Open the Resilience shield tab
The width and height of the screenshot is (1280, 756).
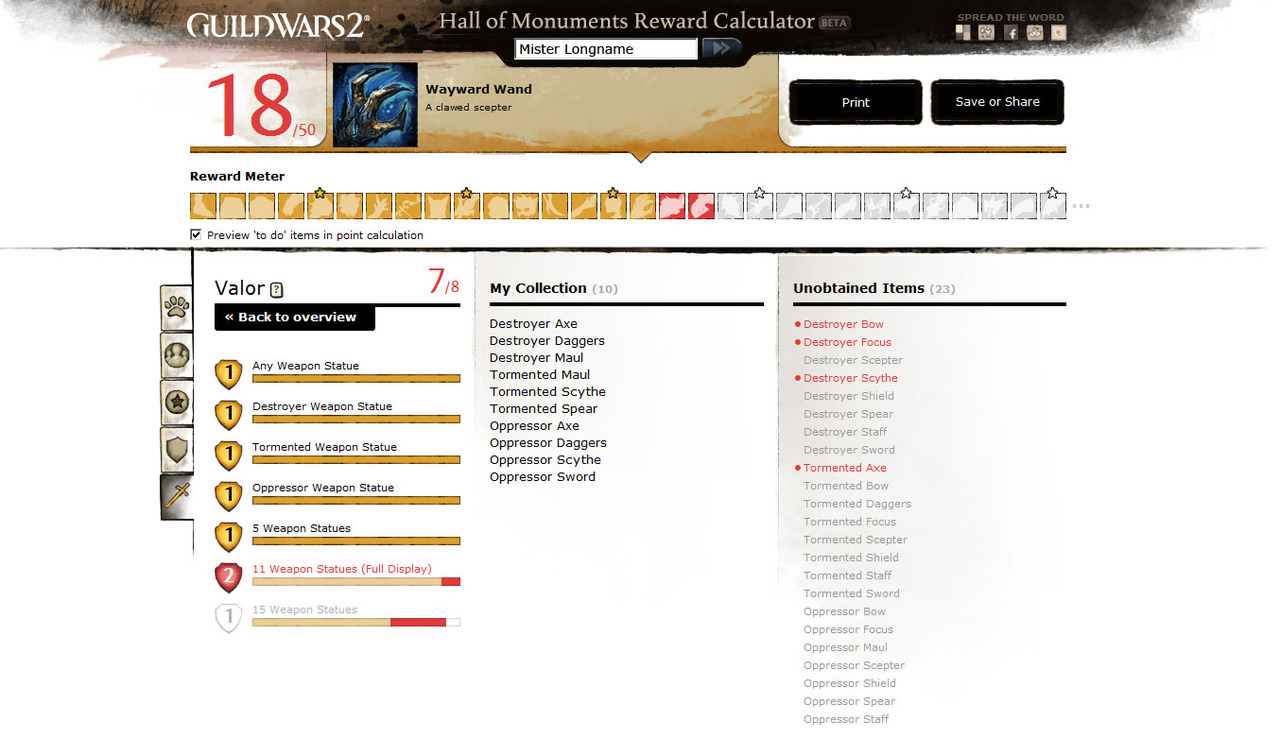click(x=177, y=449)
